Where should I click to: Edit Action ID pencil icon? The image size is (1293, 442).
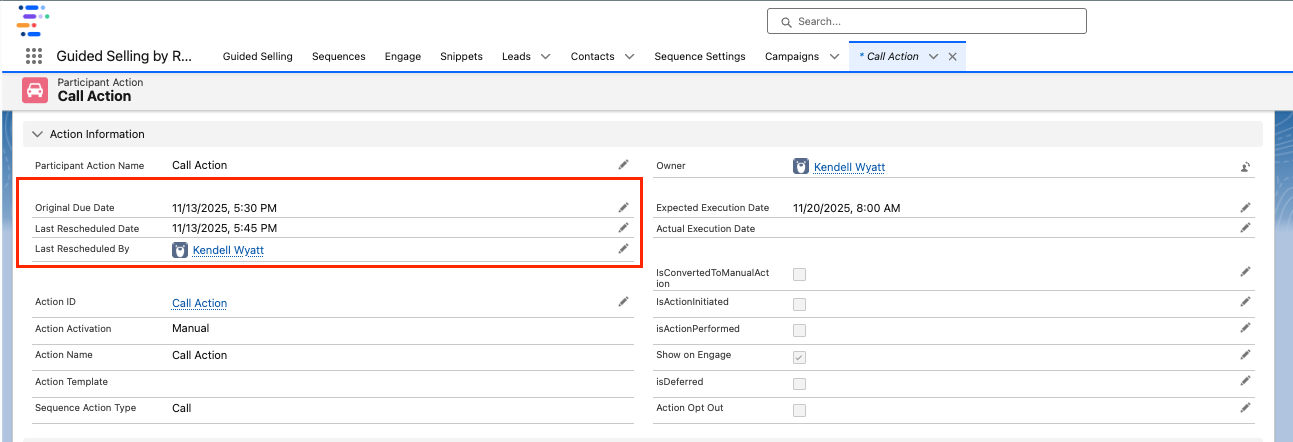click(x=623, y=301)
